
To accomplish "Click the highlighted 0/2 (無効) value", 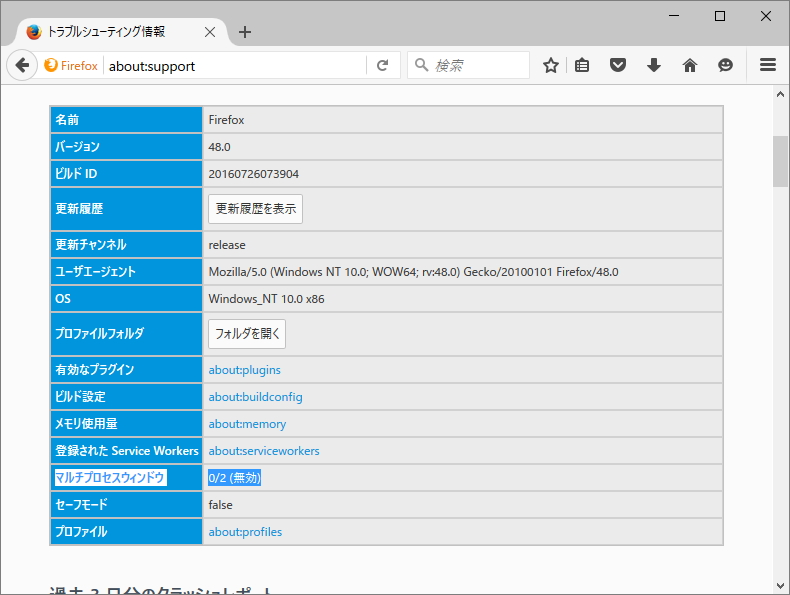I will click(x=234, y=478).
